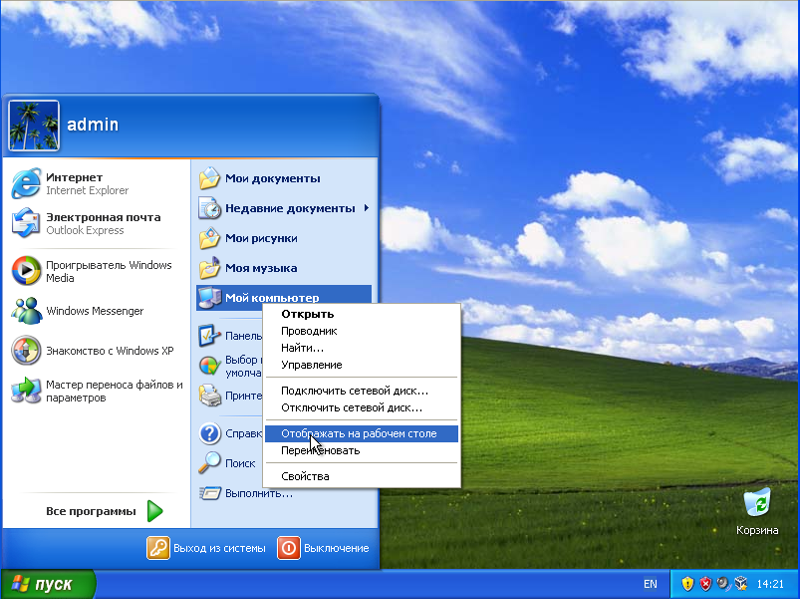Click the пуск Start button

click(48, 584)
